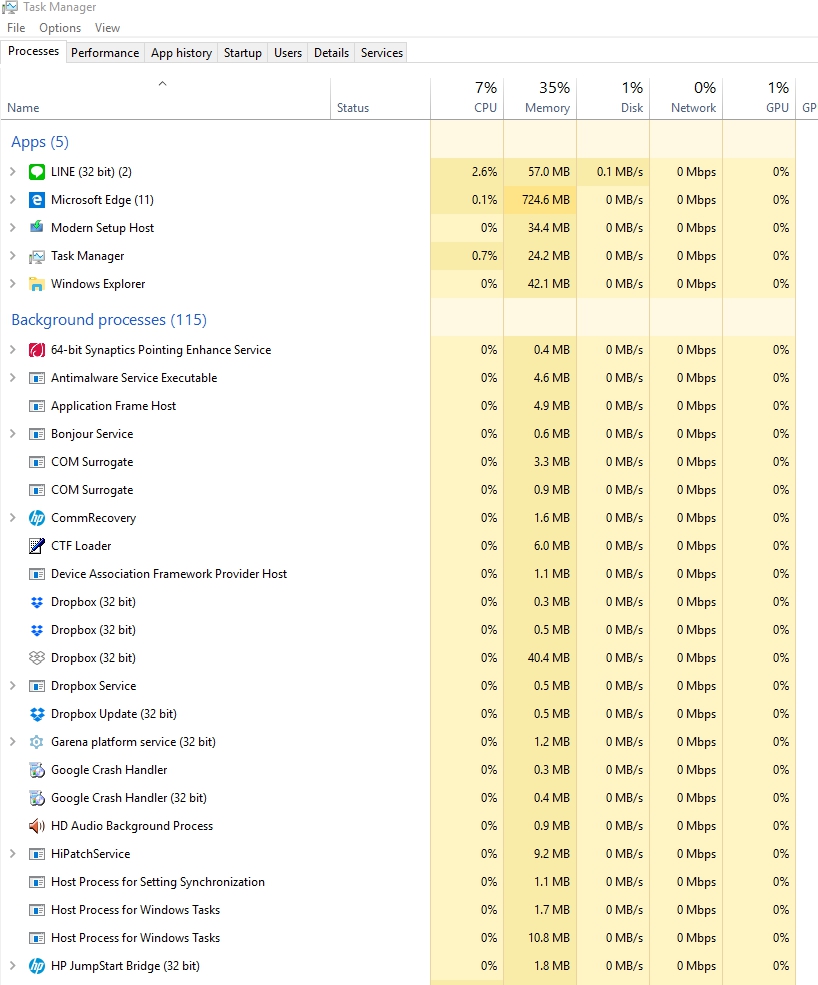Select the Background processes (115) heading

click(109, 320)
